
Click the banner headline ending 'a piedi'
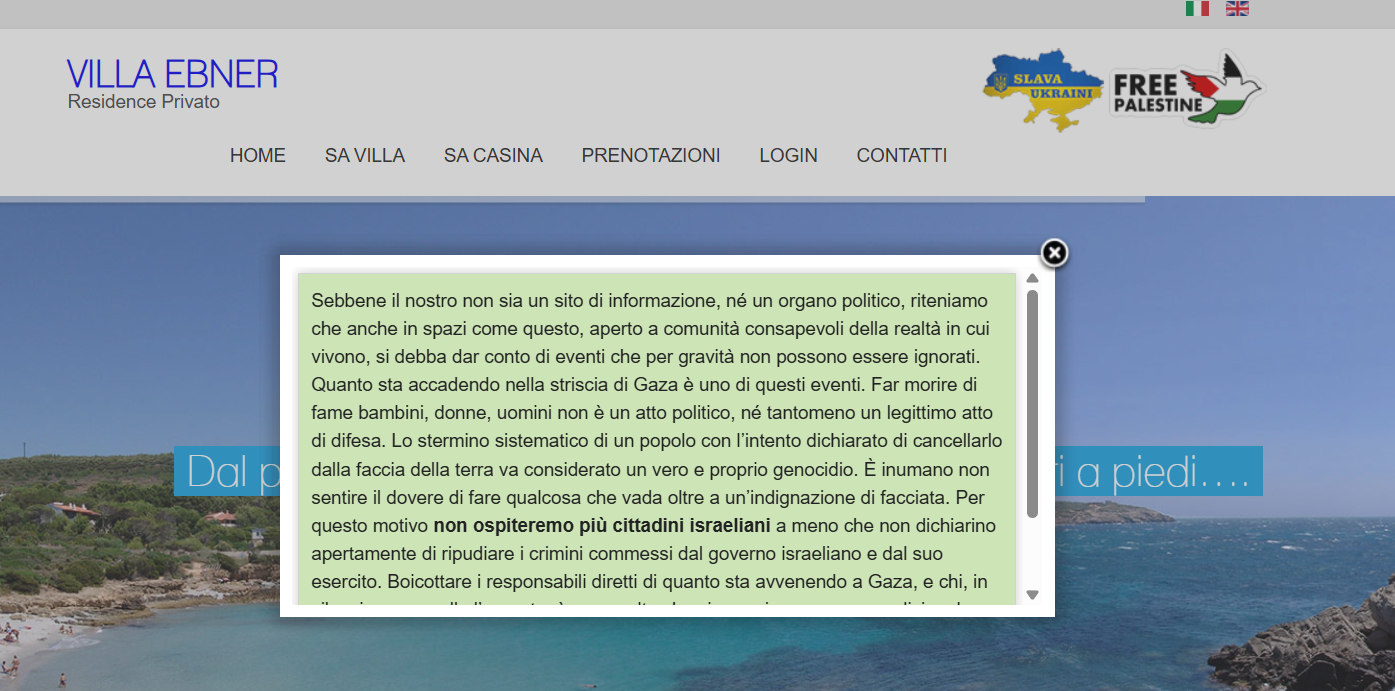tap(1160, 472)
